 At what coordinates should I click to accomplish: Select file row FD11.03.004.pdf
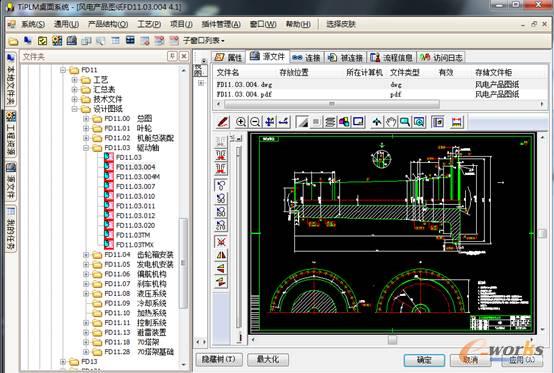pos(380,94)
